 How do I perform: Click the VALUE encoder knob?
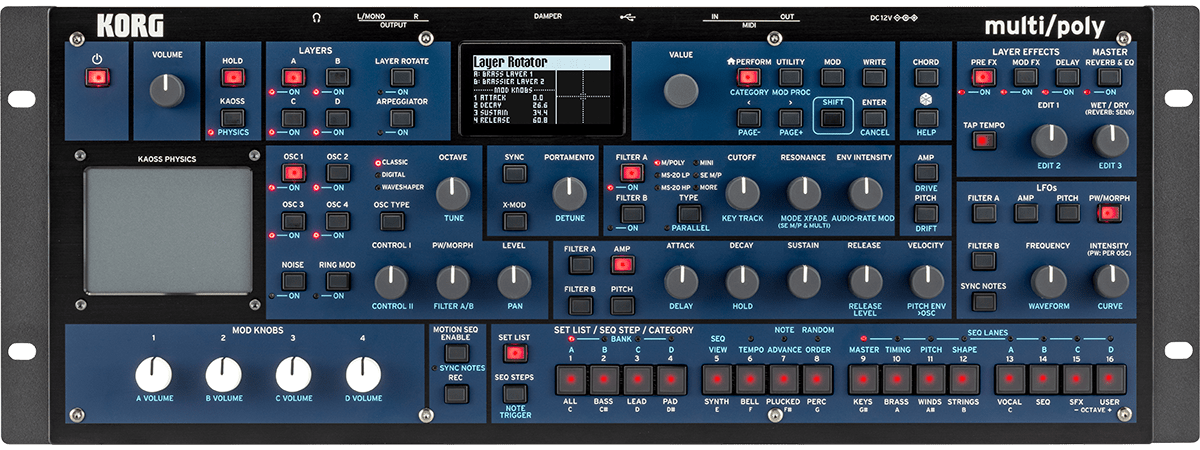[x=680, y=89]
